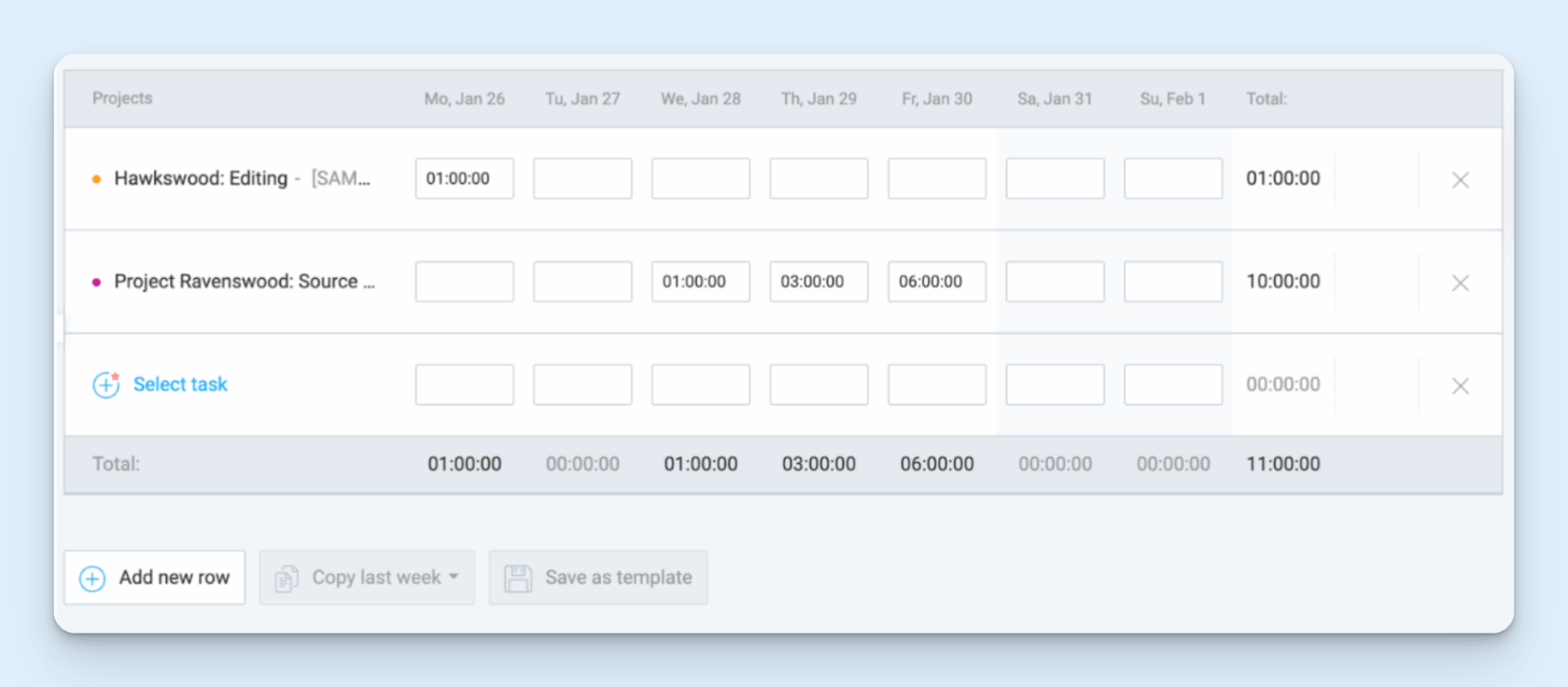This screenshot has width=1568, height=687.
Task: Open Project Ravenswood: Source project name
Action: 244,281
